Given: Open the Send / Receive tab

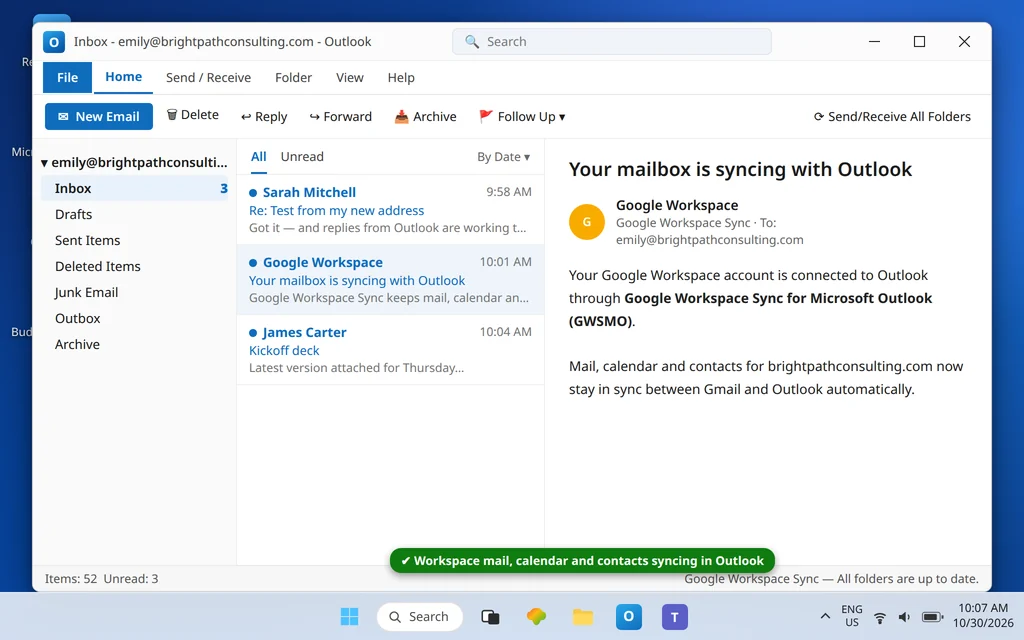Looking at the screenshot, I should pyautogui.click(x=208, y=78).
